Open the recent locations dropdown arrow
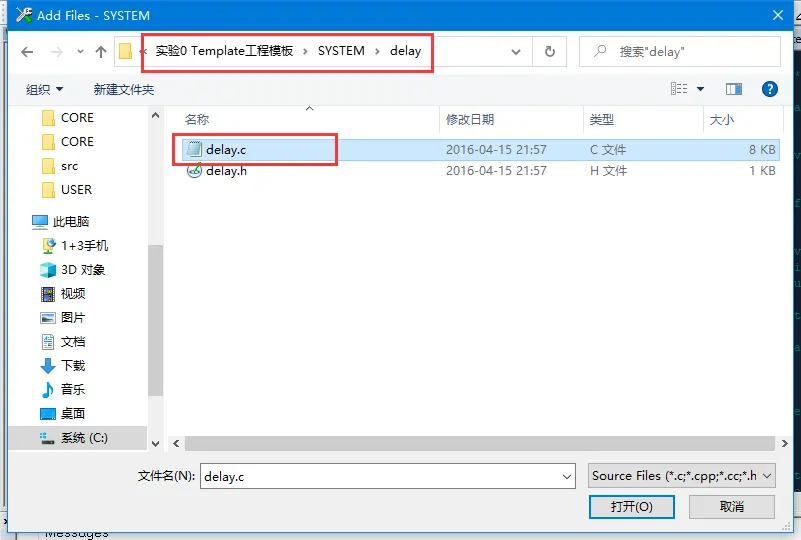This screenshot has height=540, width=801. tap(80, 52)
